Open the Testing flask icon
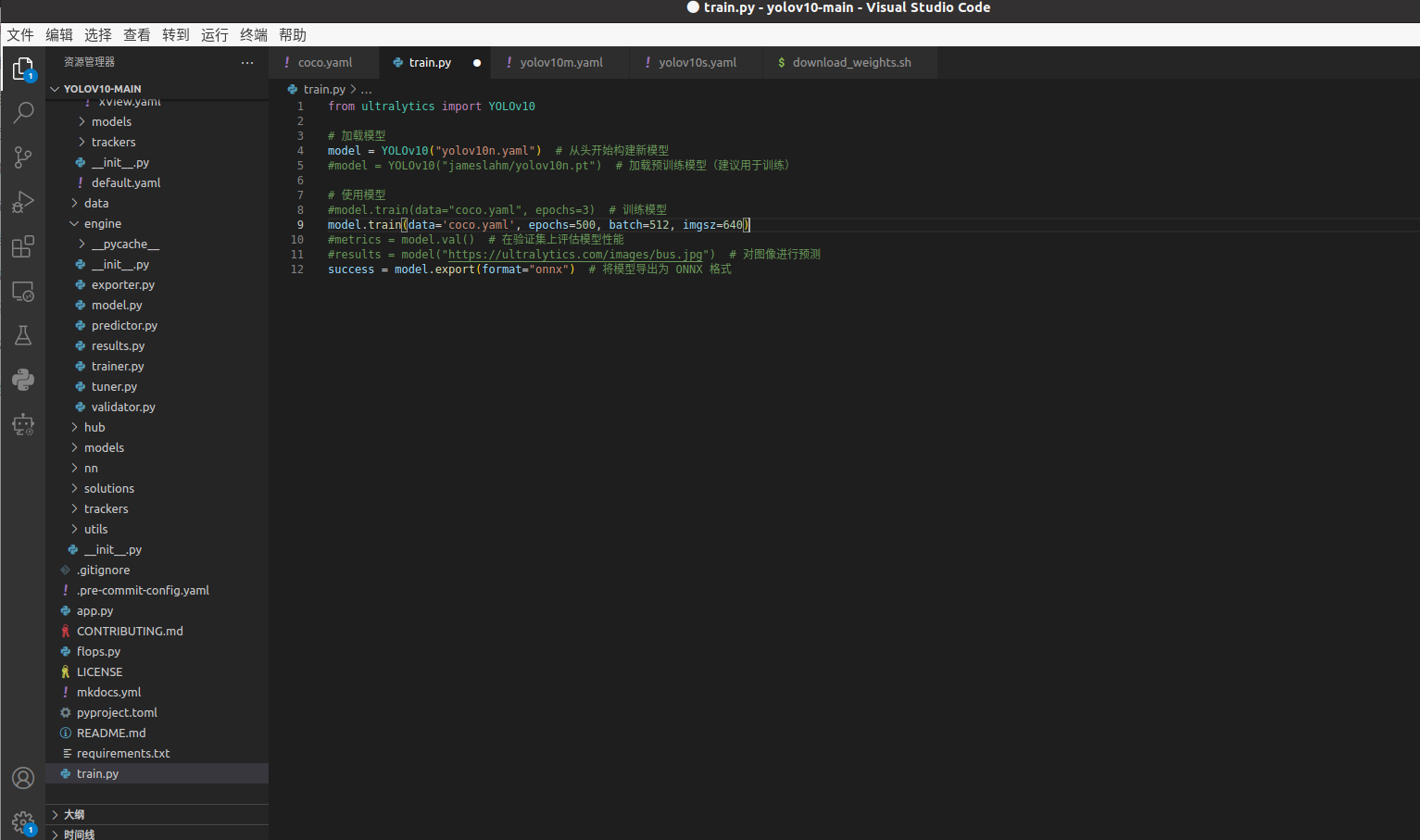Viewport: 1420px width, 840px height. [23, 335]
